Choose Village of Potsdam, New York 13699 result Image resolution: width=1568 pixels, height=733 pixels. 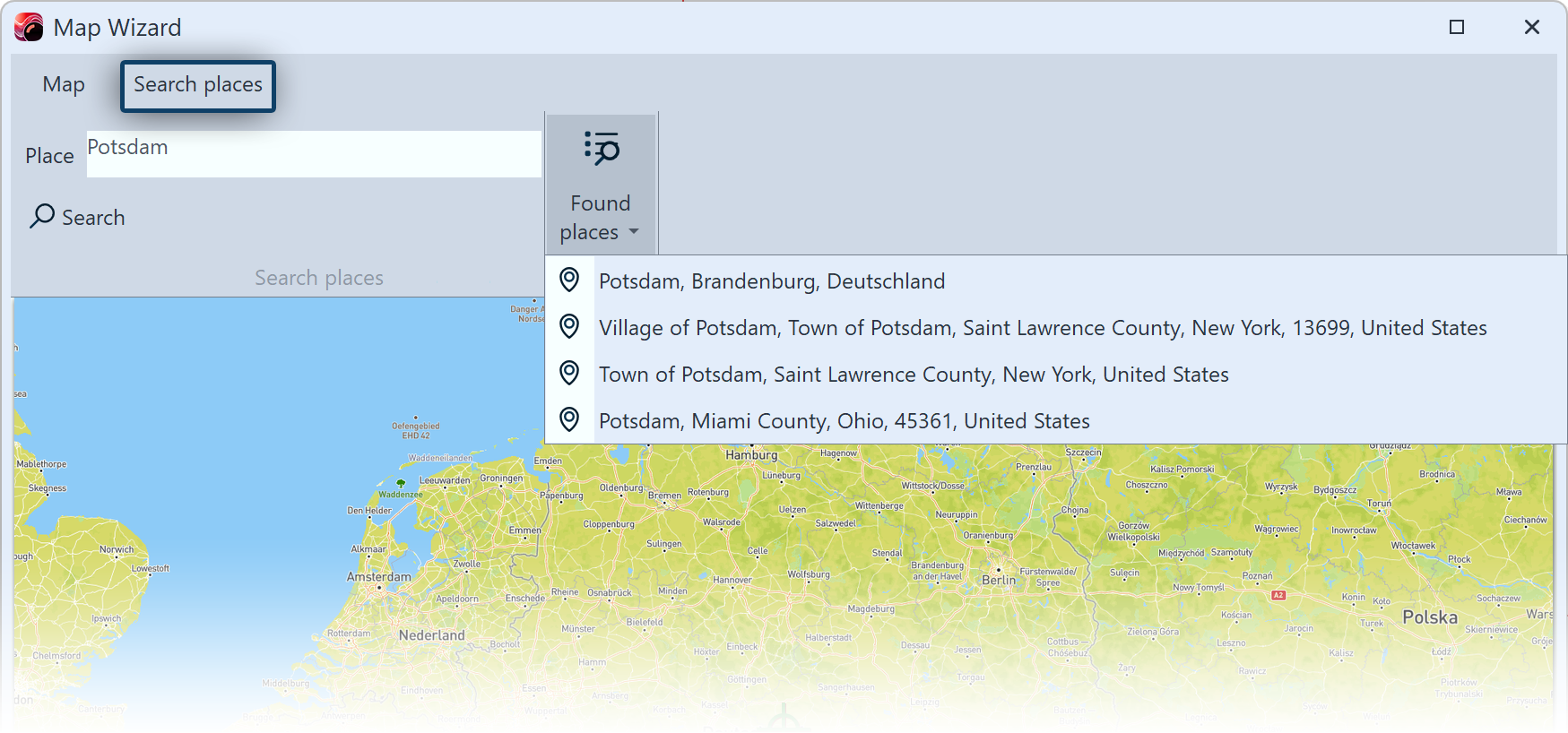point(1055,327)
